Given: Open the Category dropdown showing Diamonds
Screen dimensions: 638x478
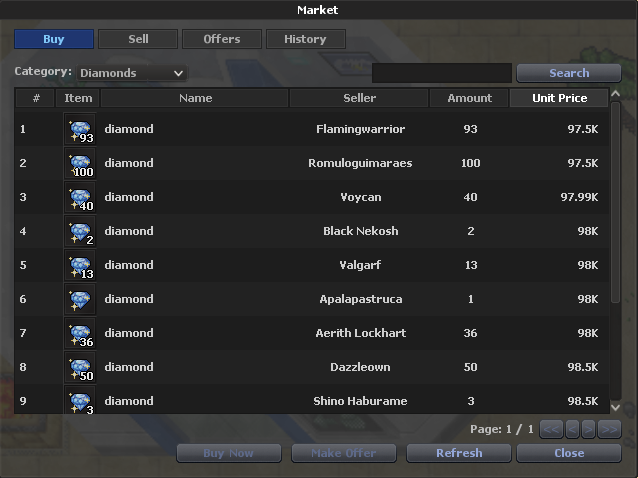Looking at the screenshot, I should click(x=132, y=73).
